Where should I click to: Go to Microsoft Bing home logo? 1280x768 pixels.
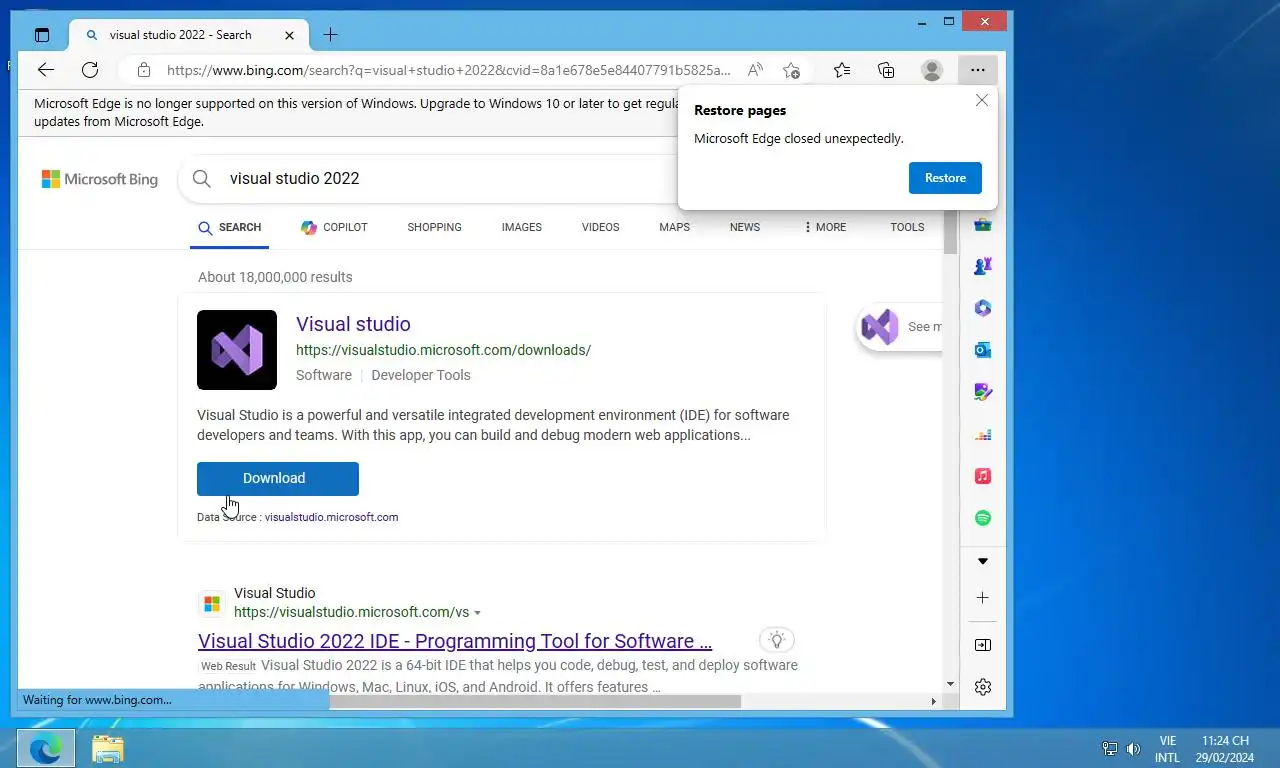tap(100, 179)
